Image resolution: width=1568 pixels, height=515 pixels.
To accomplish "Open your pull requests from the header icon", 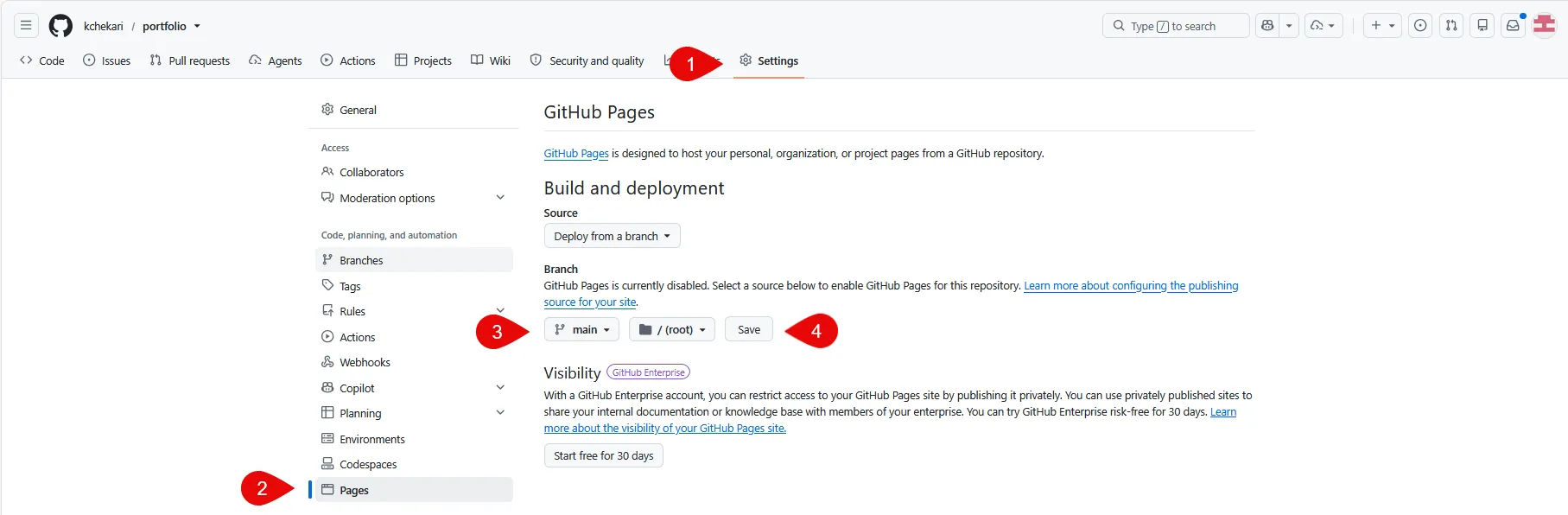I will 1451,26.
